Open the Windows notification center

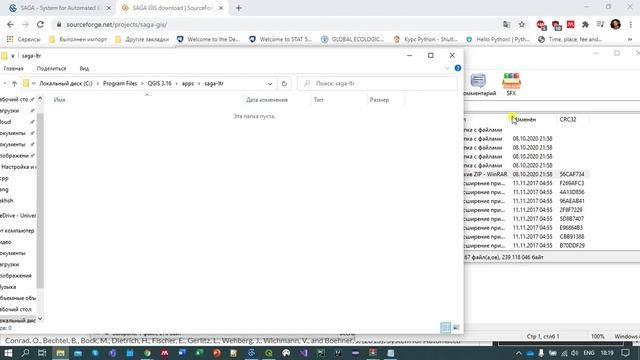[x=625, y=353]
